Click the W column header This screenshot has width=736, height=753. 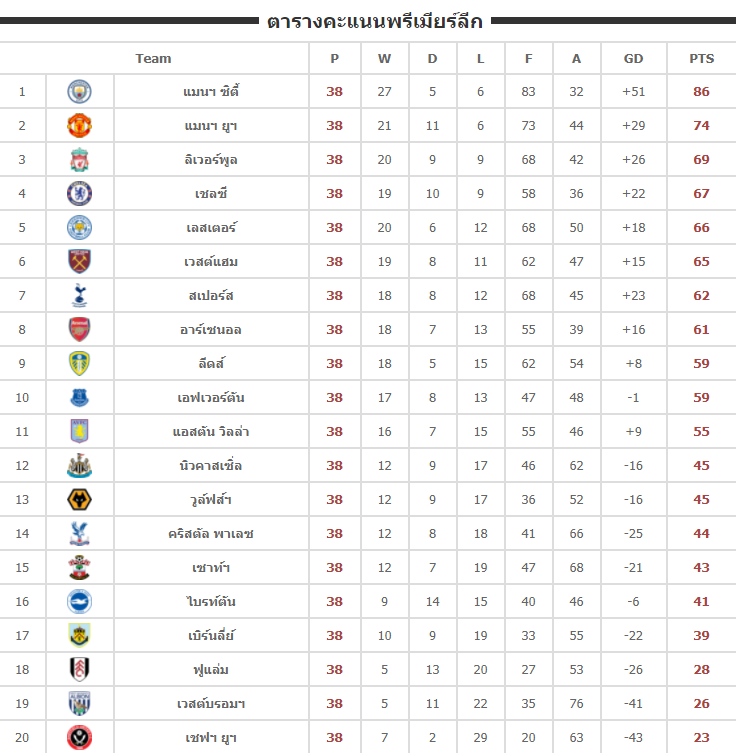(x=384, y=59)
